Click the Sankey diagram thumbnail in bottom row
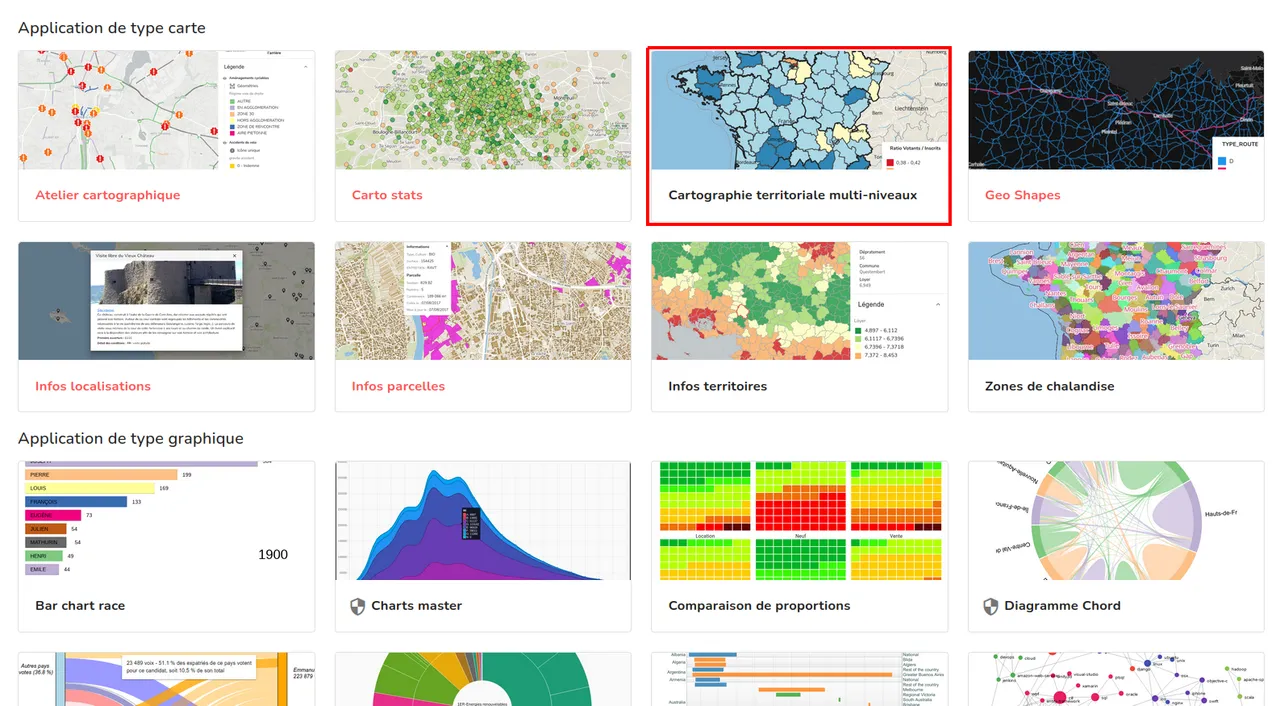The height and width of the screenshot is (706, 1280). coord(167,679)
